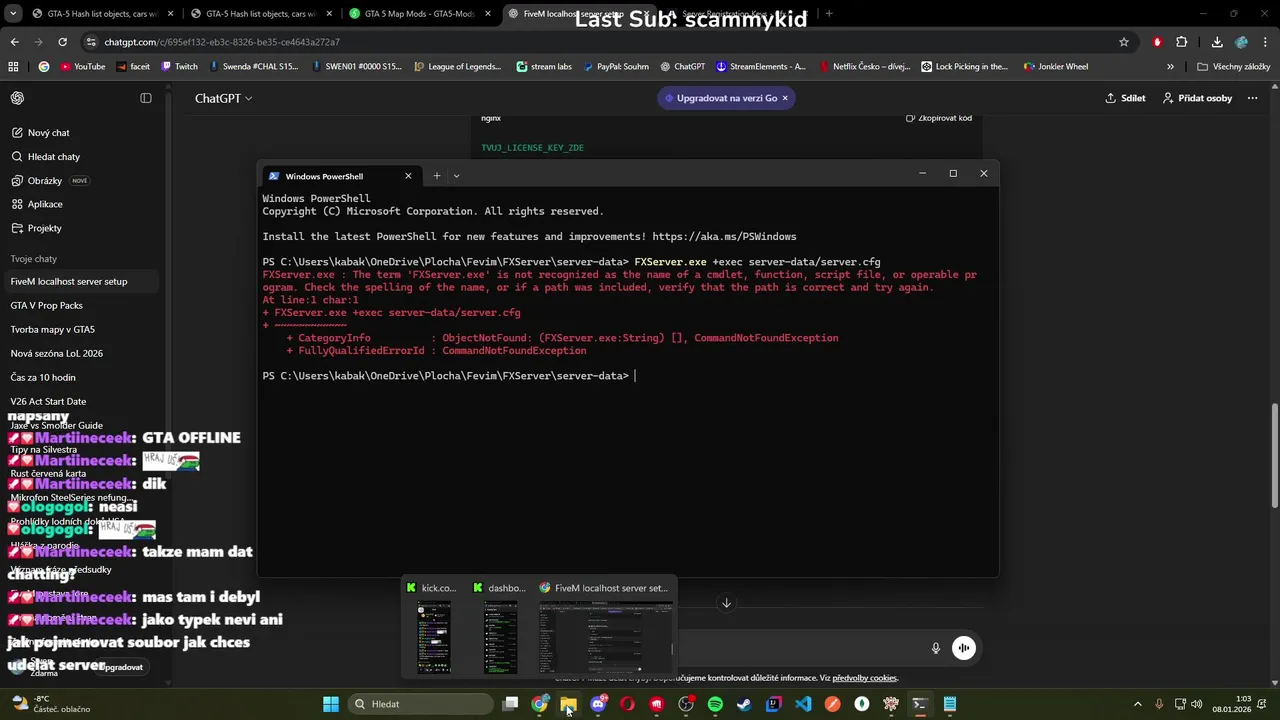Open PowerShell tab dropdown menu
The height and width of the screenshot is (720, 1280).
[456, 176]
